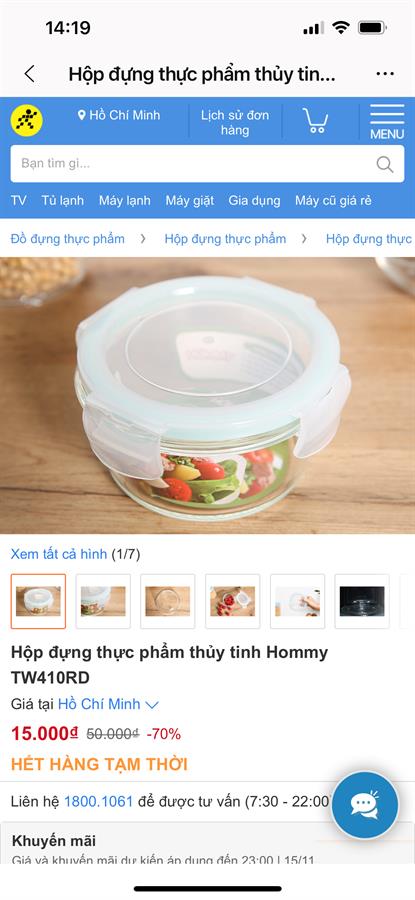Call hotline 1800.1061 link
The image size is (415, 900).
click(x=99, y=801)
